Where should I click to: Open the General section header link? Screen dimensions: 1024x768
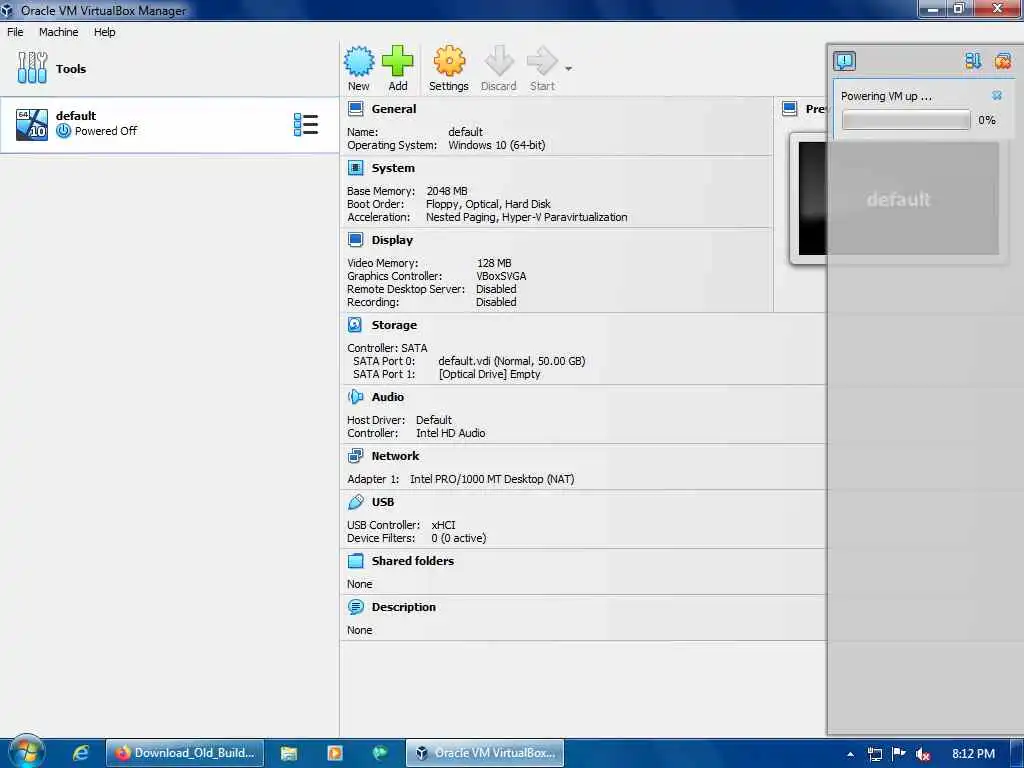394,109
